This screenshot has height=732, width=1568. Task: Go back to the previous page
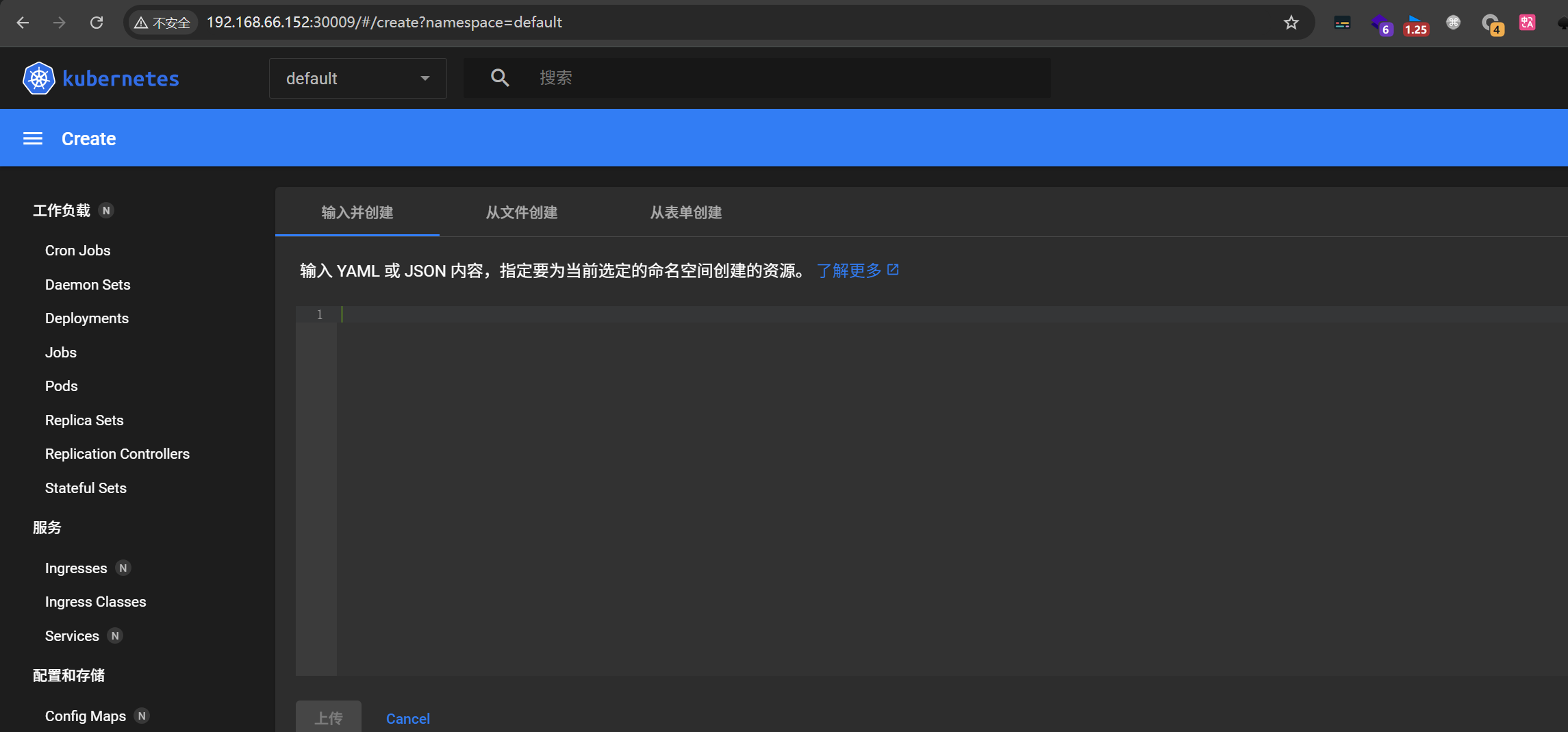tap(23, 23)
